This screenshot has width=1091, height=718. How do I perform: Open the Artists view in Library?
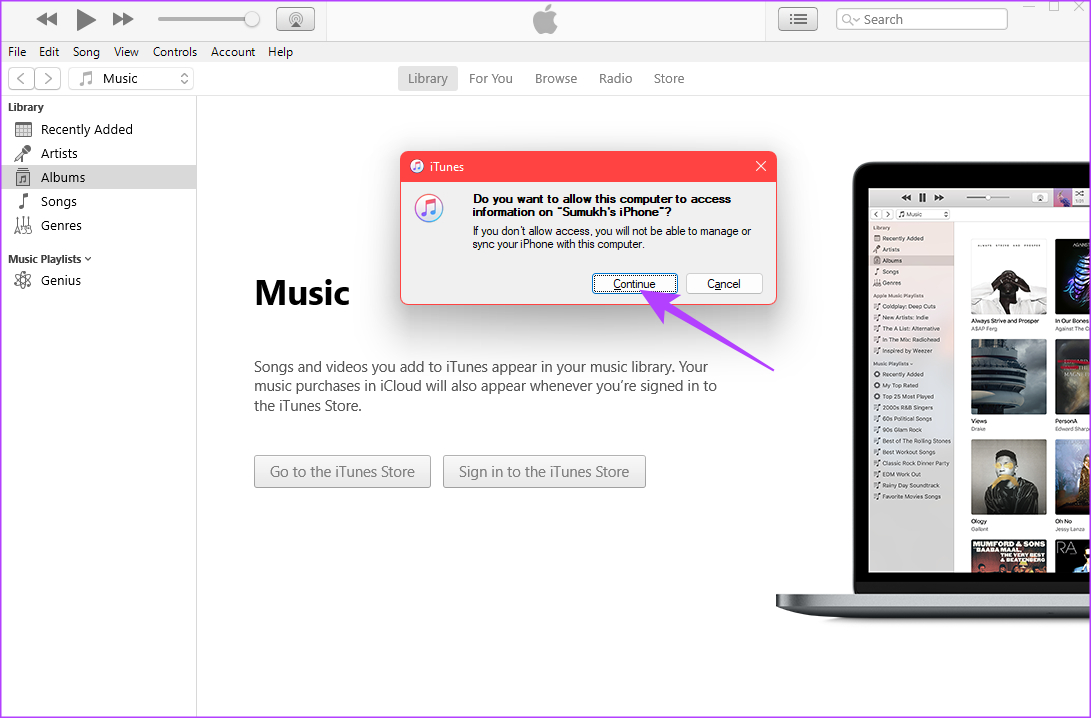pos(61,153)
